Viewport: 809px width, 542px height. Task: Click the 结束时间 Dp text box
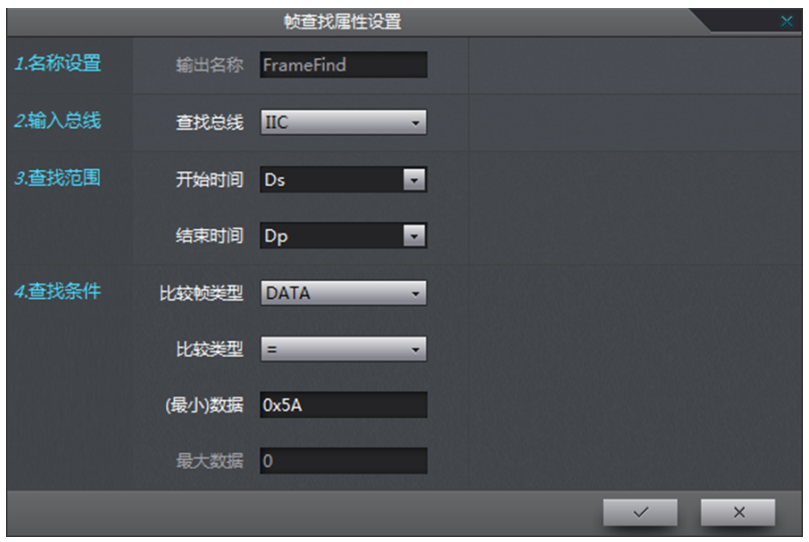(332, 236)
